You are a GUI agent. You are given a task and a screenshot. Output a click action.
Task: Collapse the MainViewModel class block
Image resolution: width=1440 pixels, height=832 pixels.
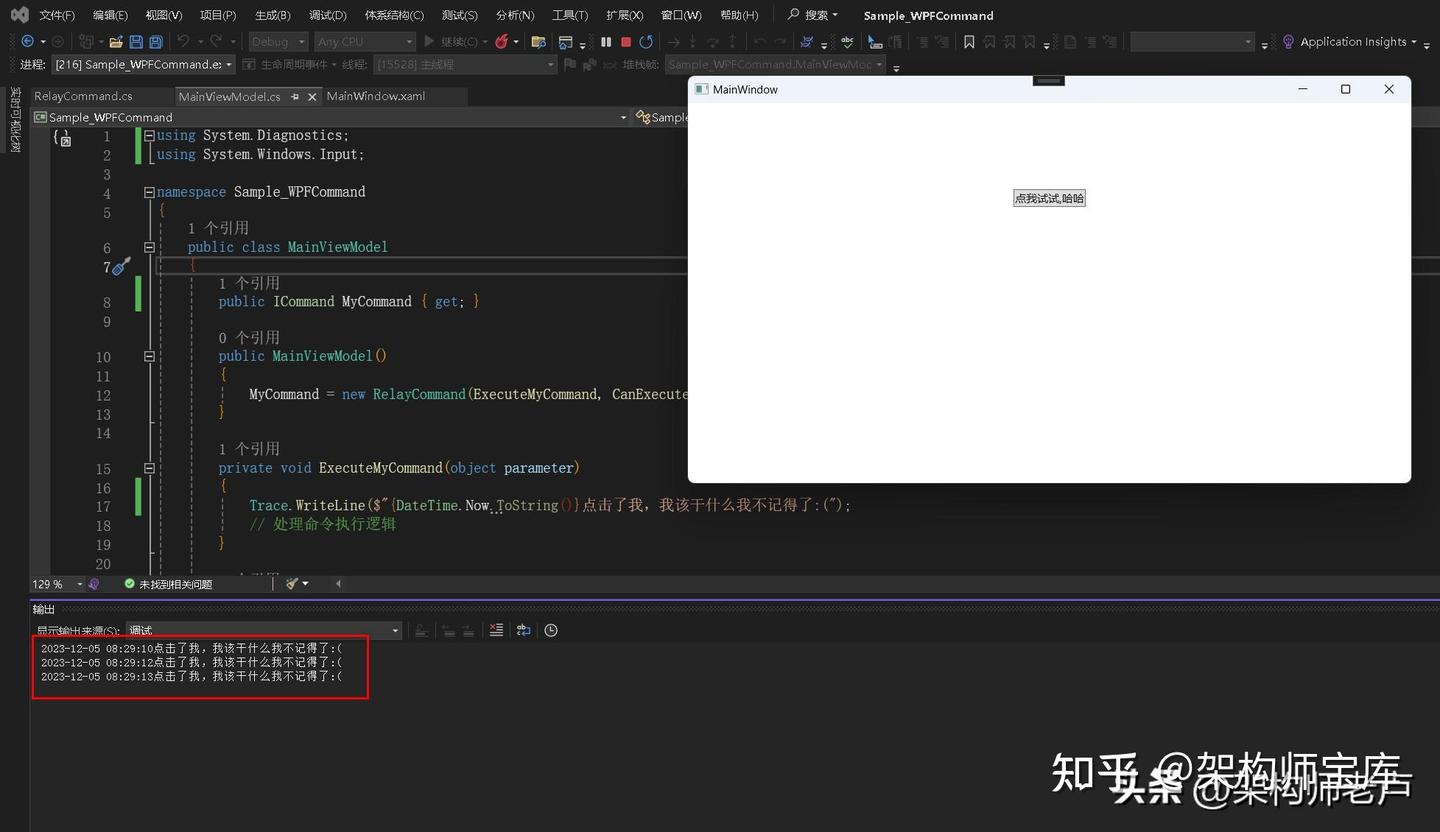[149, 247]
